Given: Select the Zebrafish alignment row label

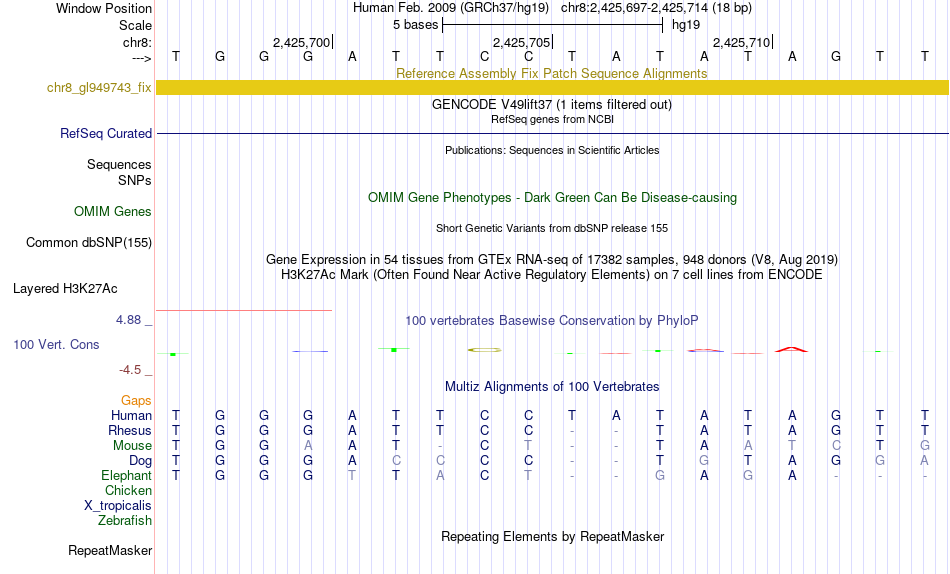Looking at the screenshot, I should (x=125, y=521).
